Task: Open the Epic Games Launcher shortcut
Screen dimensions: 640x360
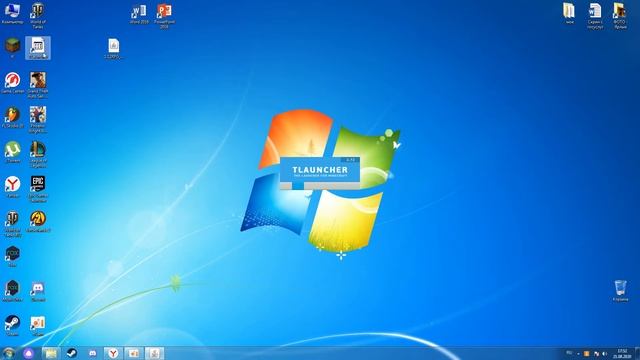Action: (x=38, y=189)
